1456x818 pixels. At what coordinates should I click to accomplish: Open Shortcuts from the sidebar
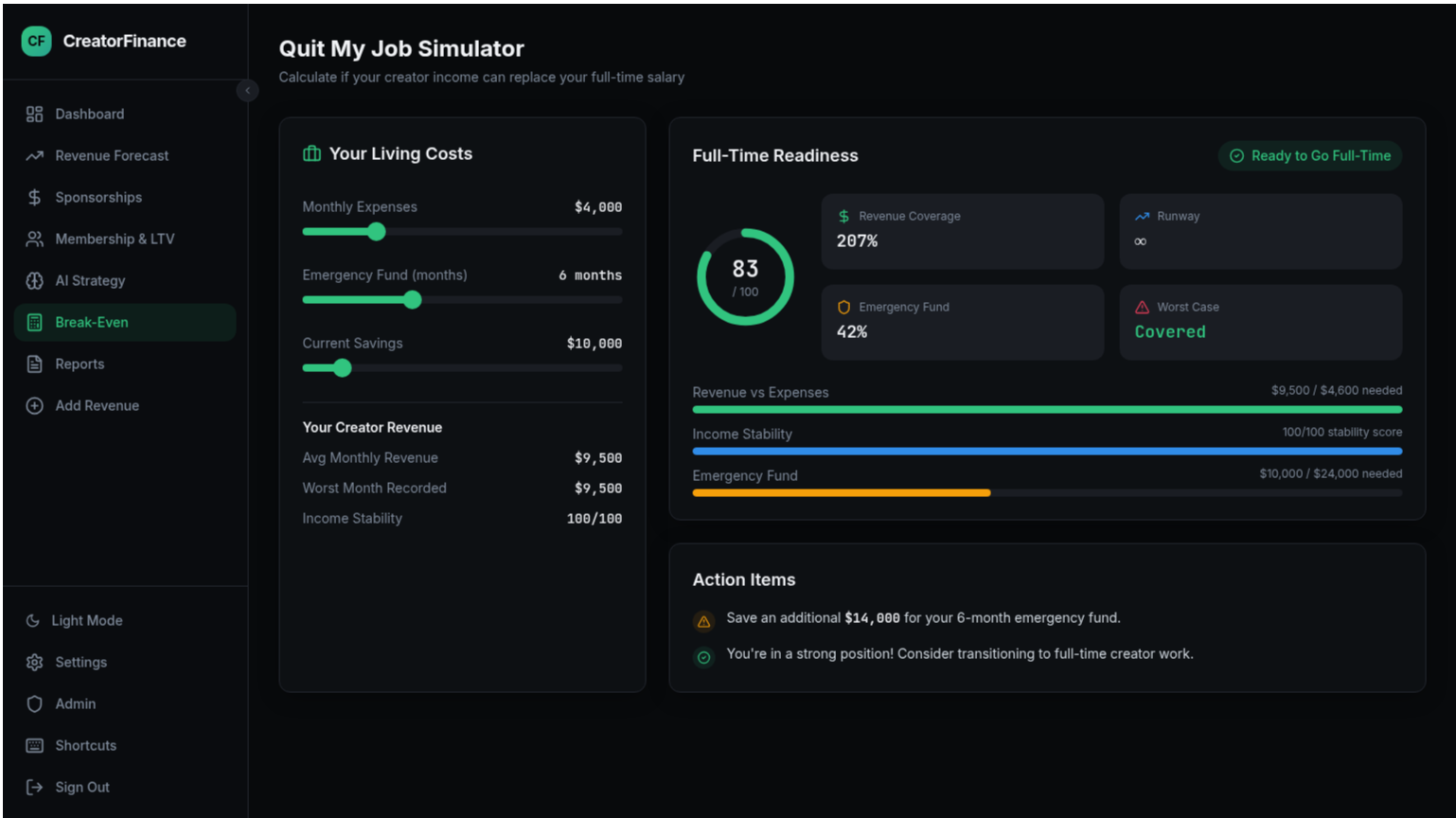pos(85,745)
